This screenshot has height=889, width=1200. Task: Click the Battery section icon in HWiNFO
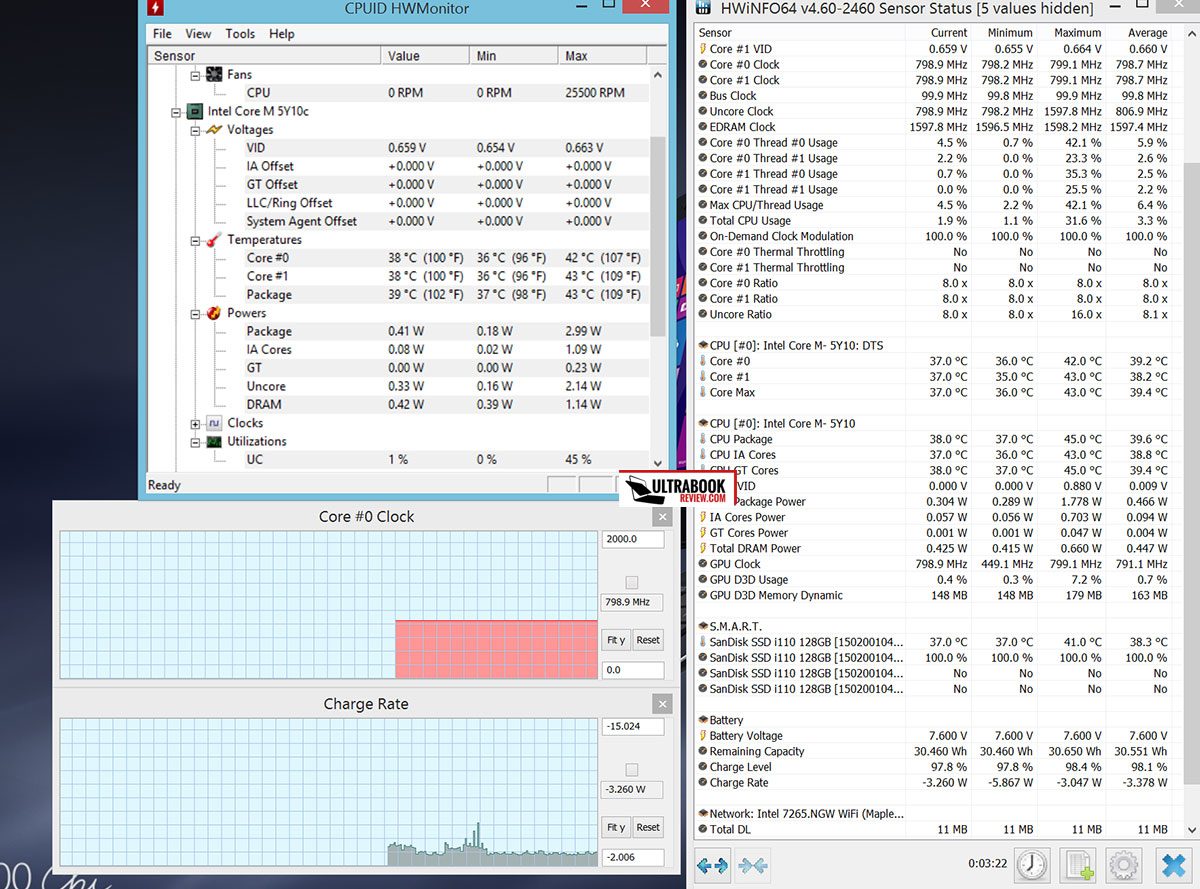[x=703, y=720]
